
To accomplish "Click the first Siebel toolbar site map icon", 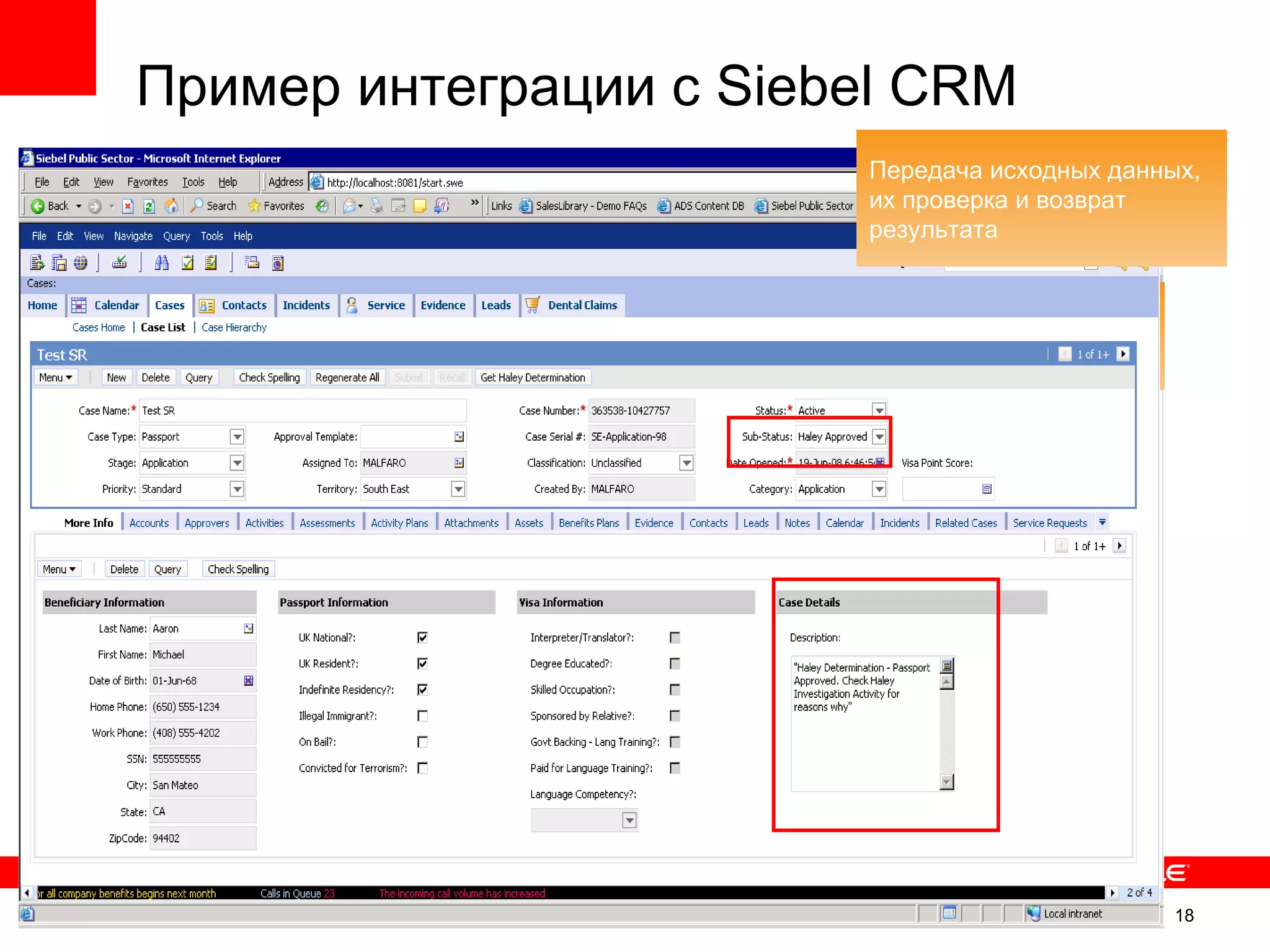I will (37, 263).
